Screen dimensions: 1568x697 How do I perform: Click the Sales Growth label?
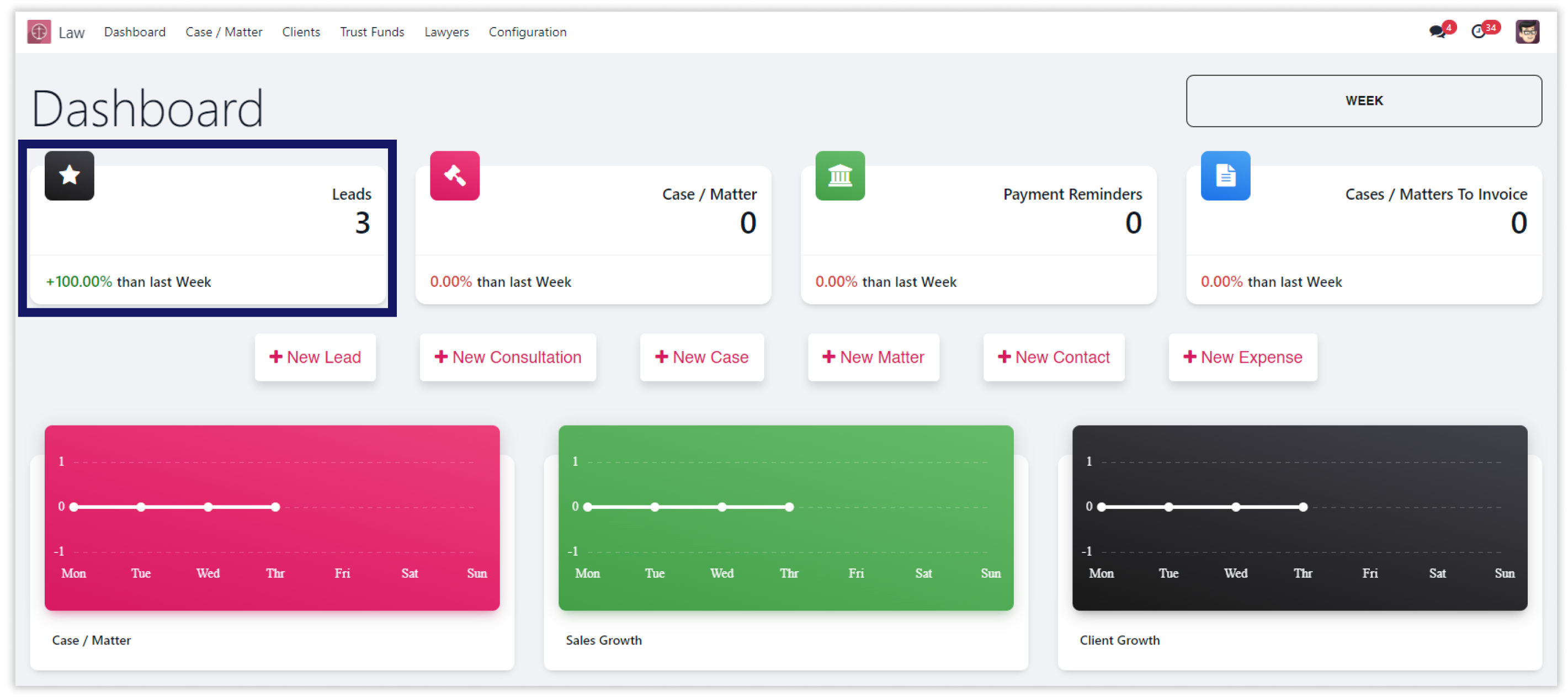tap(603, 640)
